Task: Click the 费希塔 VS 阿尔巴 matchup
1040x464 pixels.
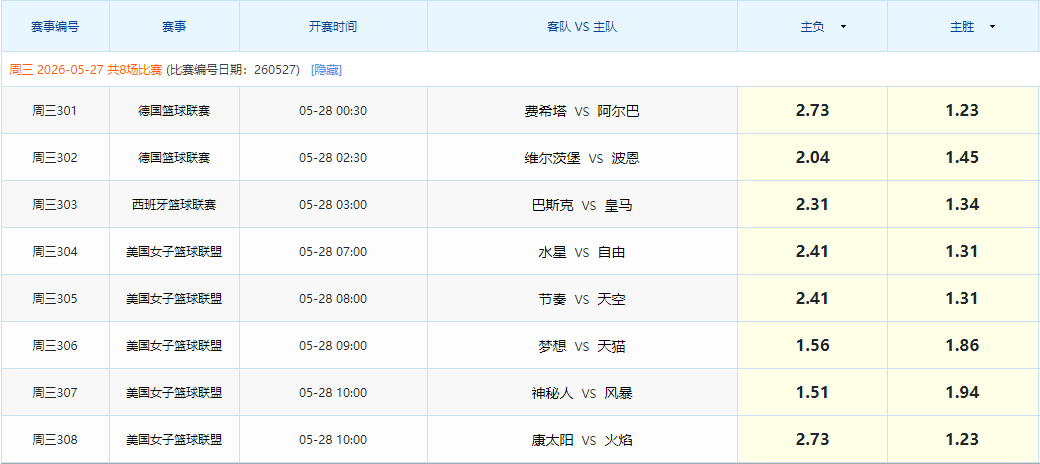Action: tap(582, 111)
